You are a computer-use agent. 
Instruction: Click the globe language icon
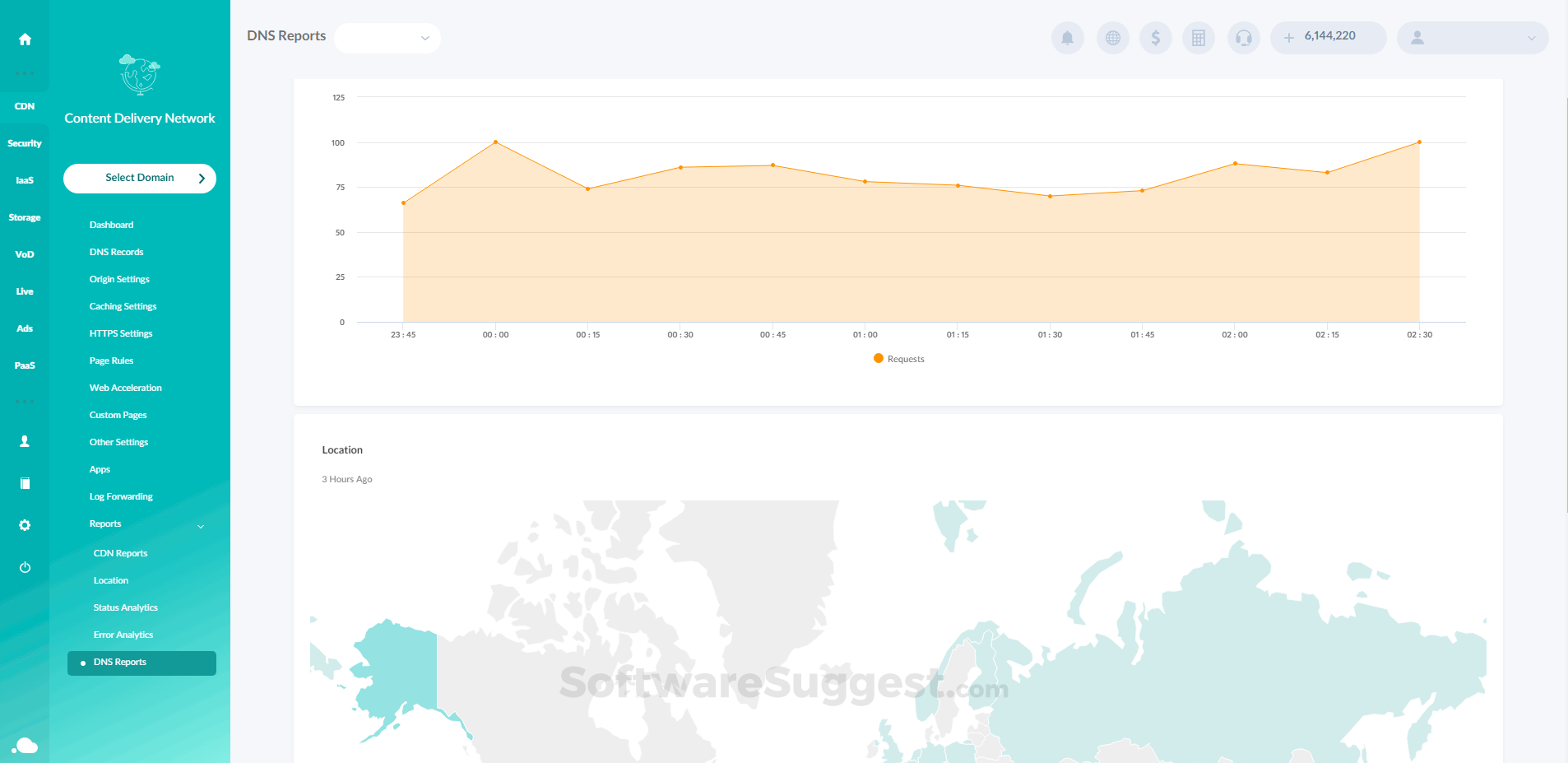[1112, 38]
